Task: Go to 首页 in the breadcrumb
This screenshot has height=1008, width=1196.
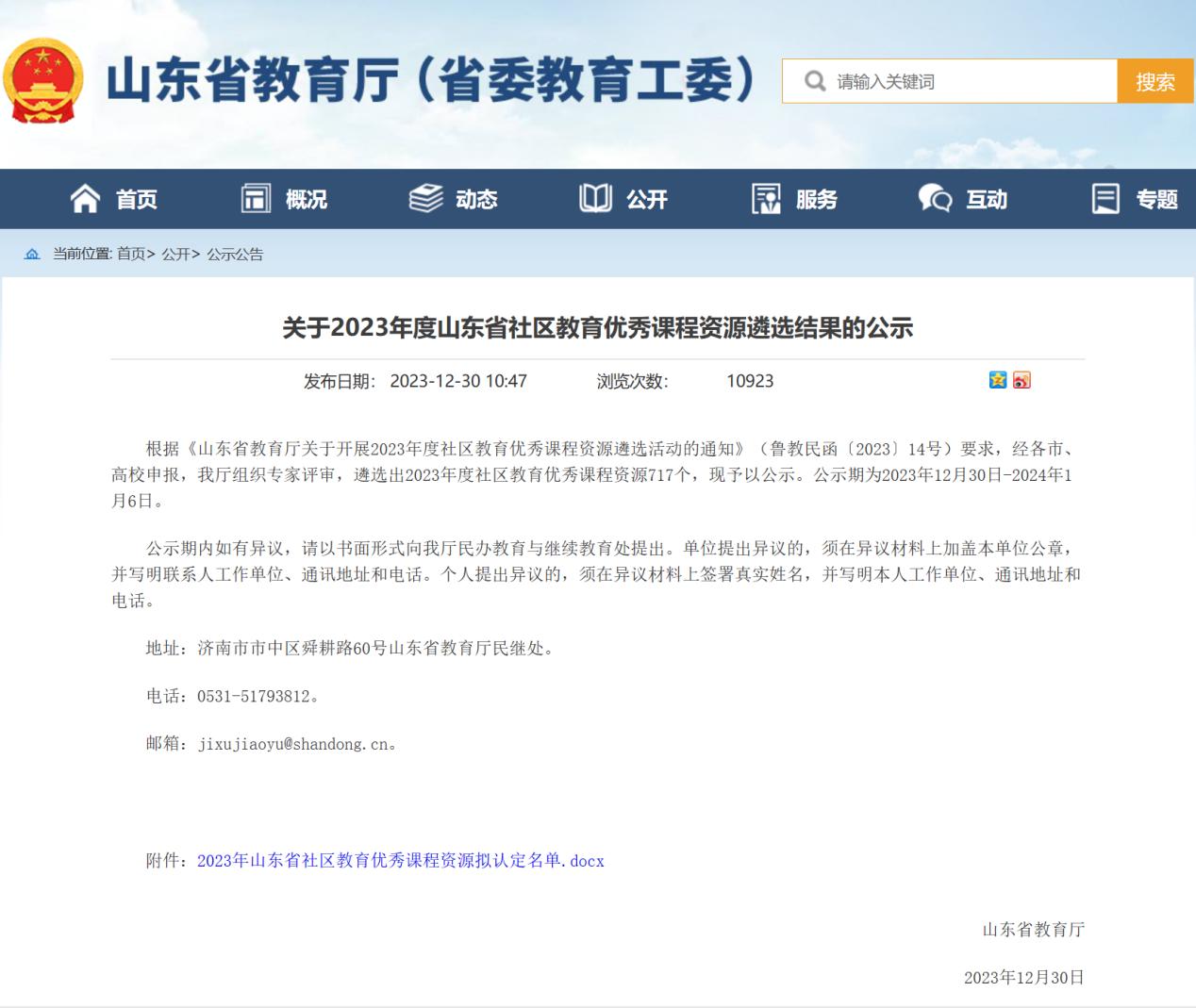Action: (x=131, y=254)
